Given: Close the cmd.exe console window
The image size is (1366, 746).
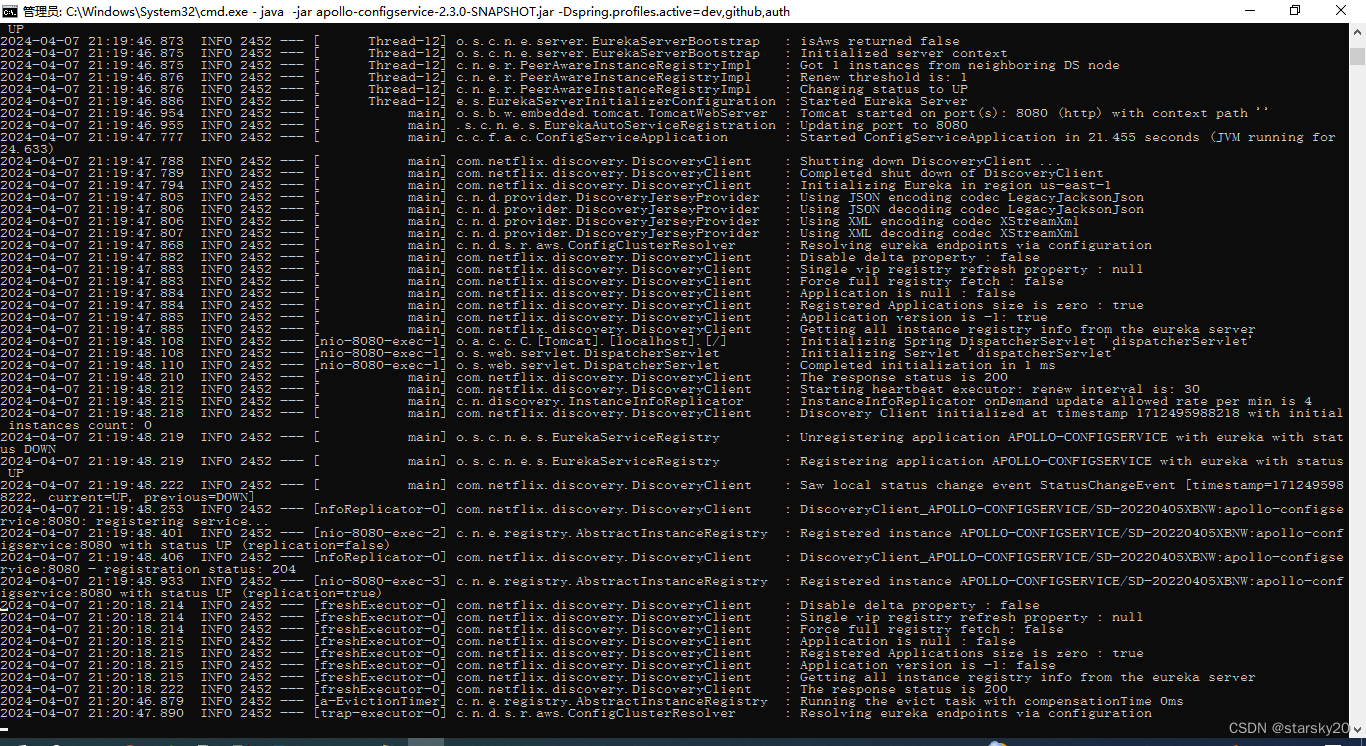Looking at the screenshot, I should (x=1341, y=10).
